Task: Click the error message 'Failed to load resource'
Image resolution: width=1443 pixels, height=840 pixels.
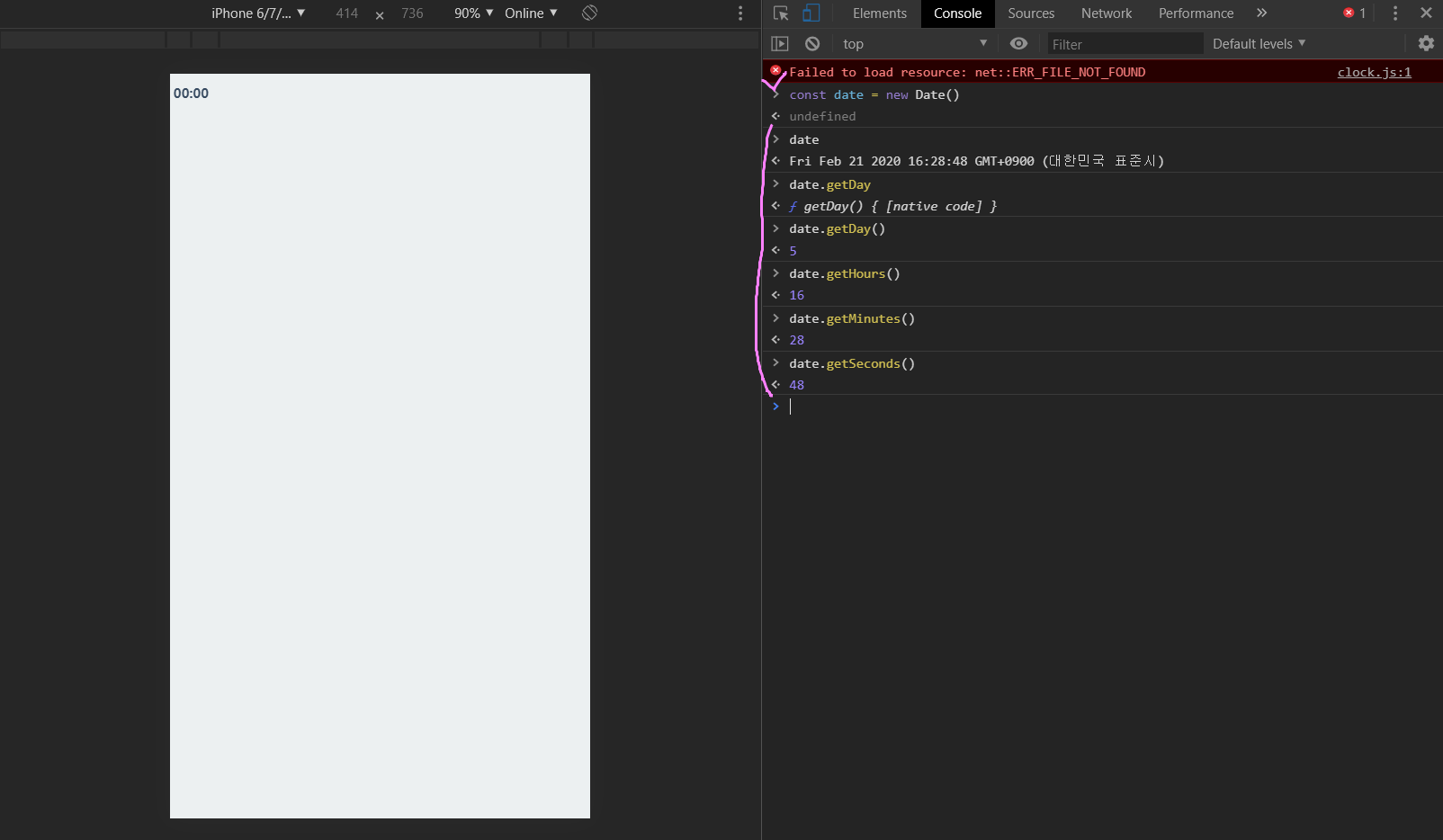Action: click(x=967, y=72)
